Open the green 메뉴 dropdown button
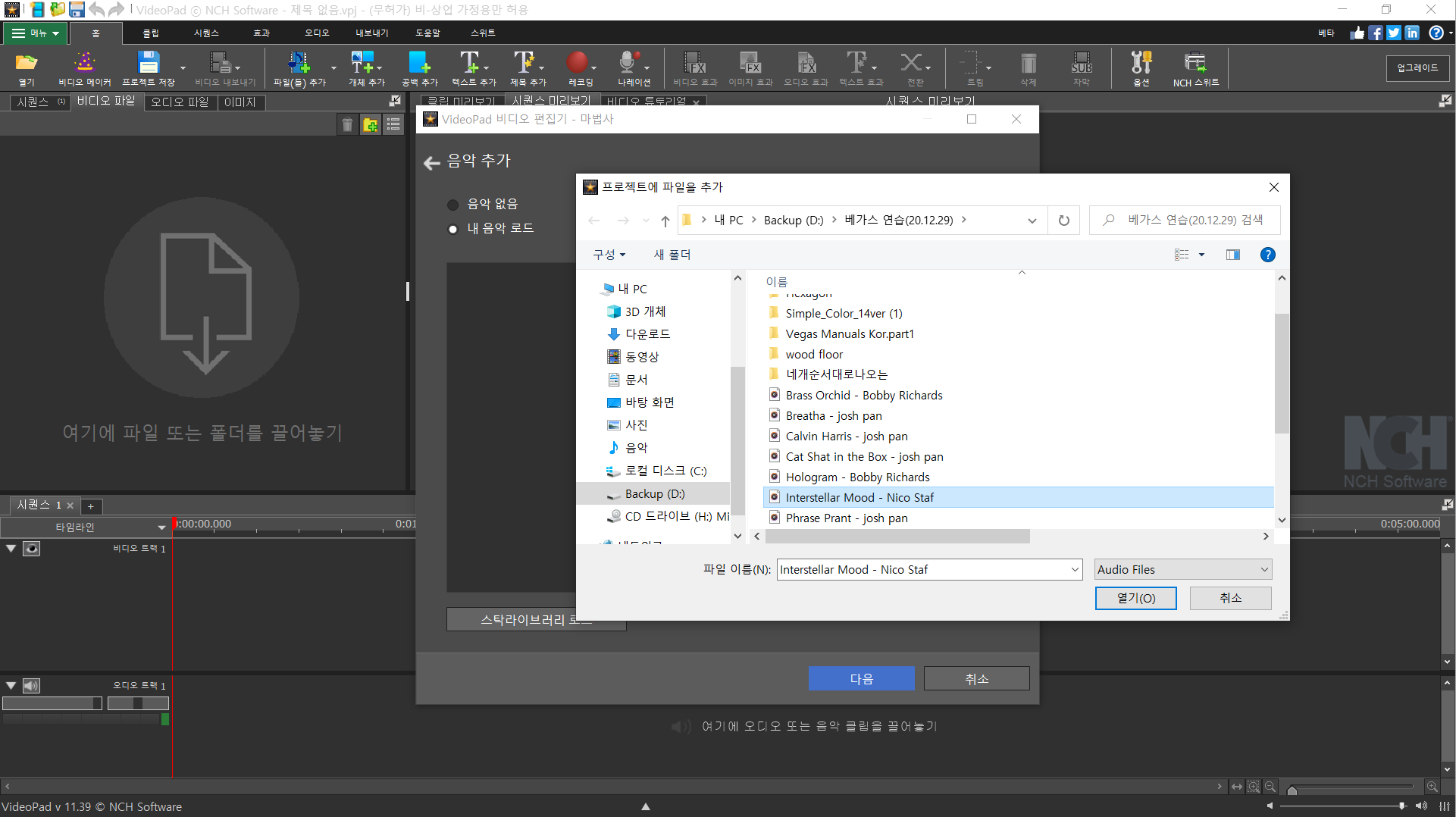The image size is (1456, 817). pyautogui.click(x=36, y=33)
